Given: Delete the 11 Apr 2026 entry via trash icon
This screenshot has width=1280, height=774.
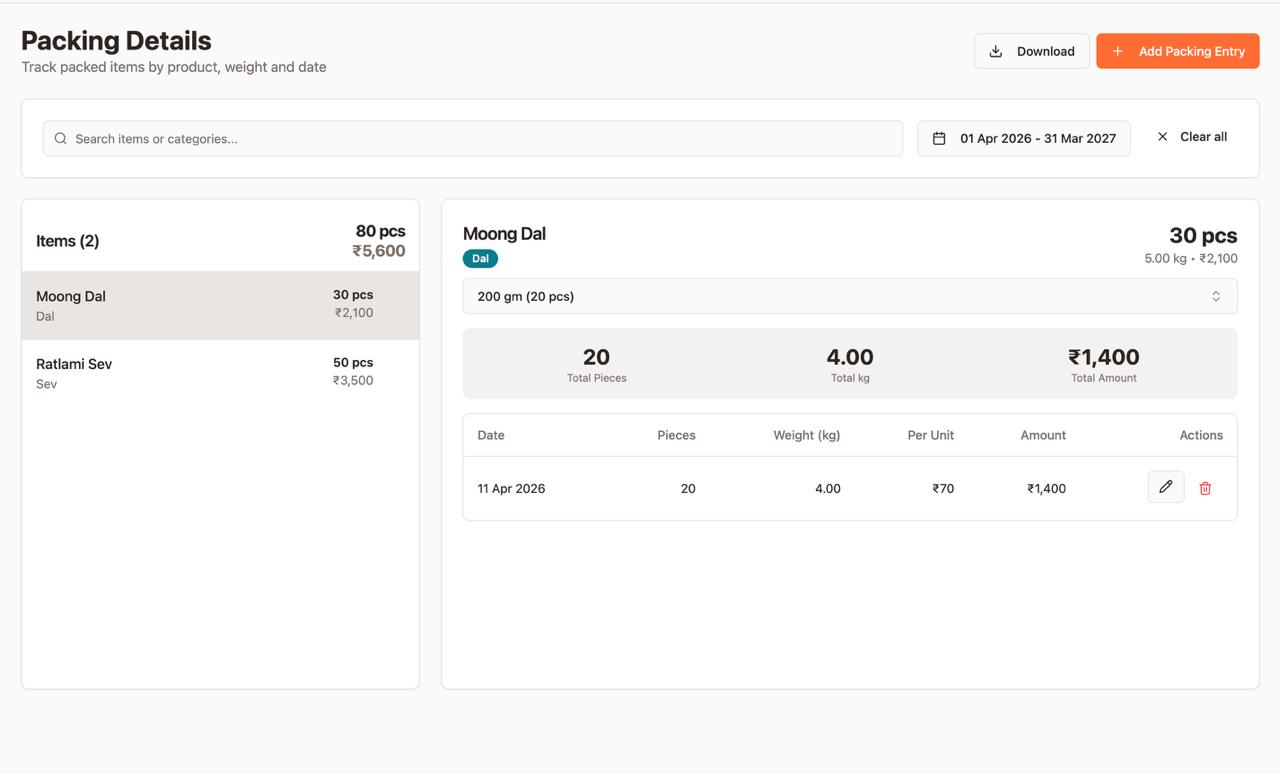Looking at the screenshot, I should tap(1205, 488).
